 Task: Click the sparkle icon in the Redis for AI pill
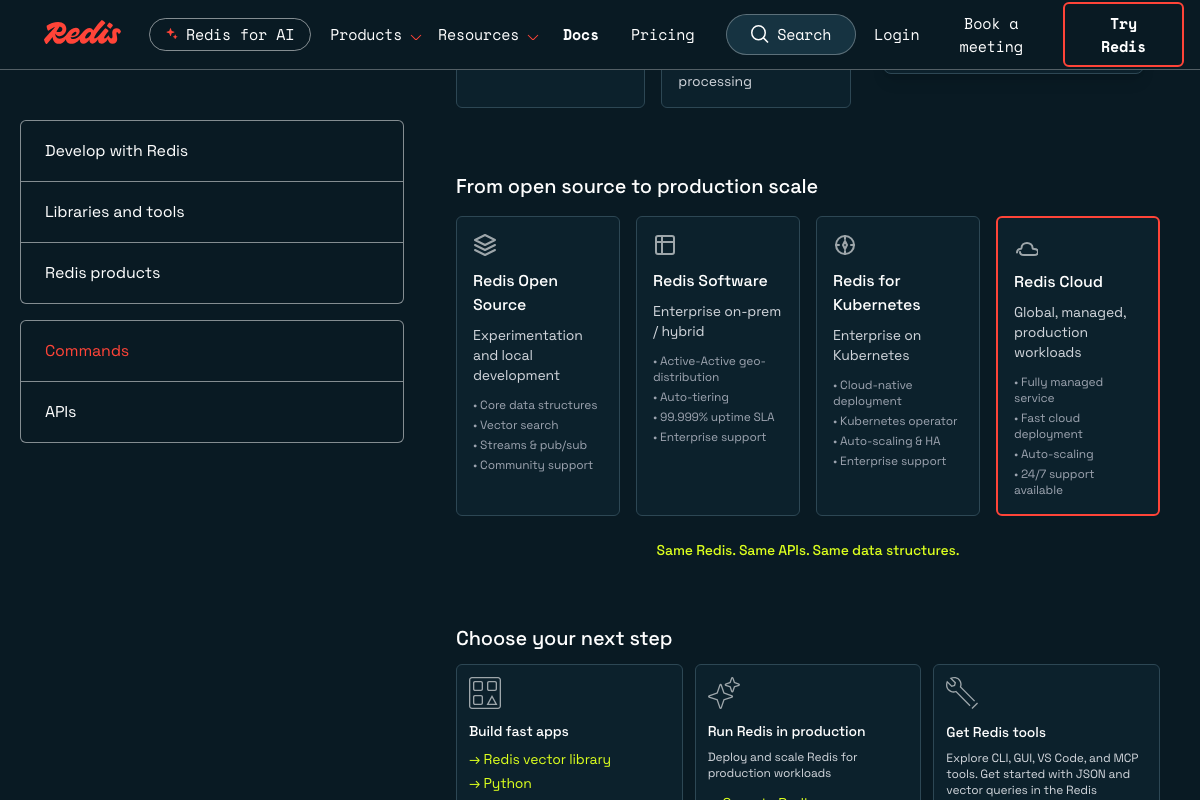171,33
